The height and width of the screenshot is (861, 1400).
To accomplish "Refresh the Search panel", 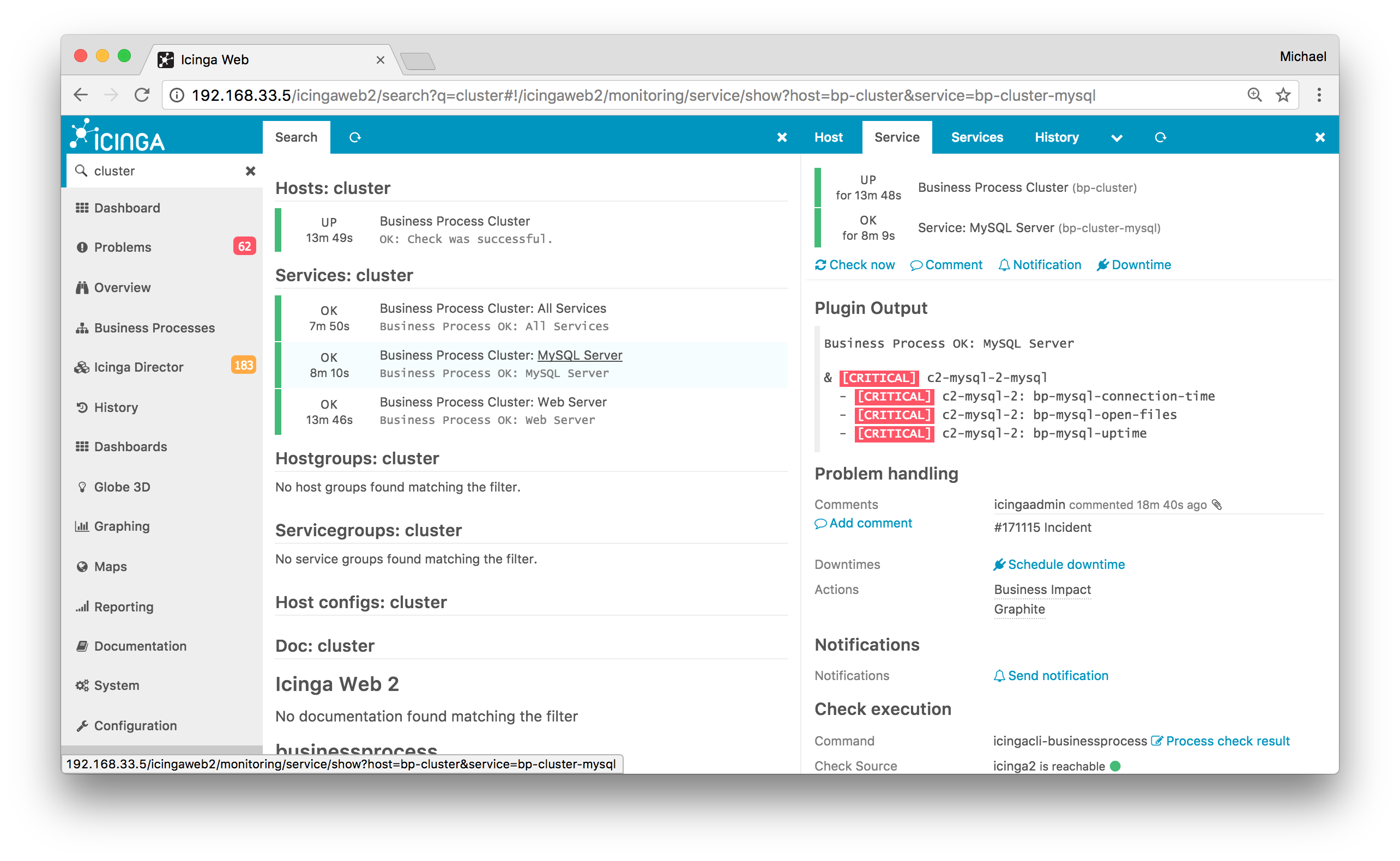I will tap(355, 137).
